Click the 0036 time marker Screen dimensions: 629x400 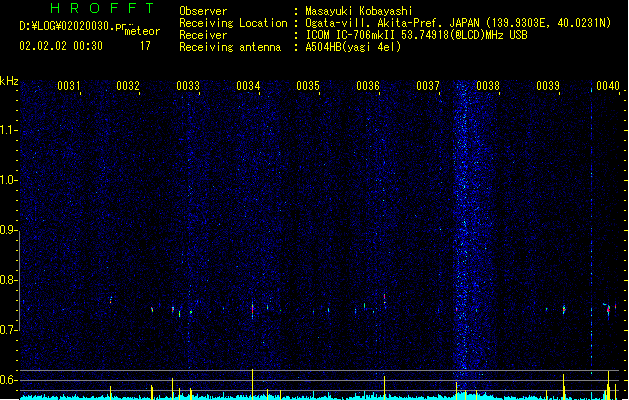tap(368, 86)
